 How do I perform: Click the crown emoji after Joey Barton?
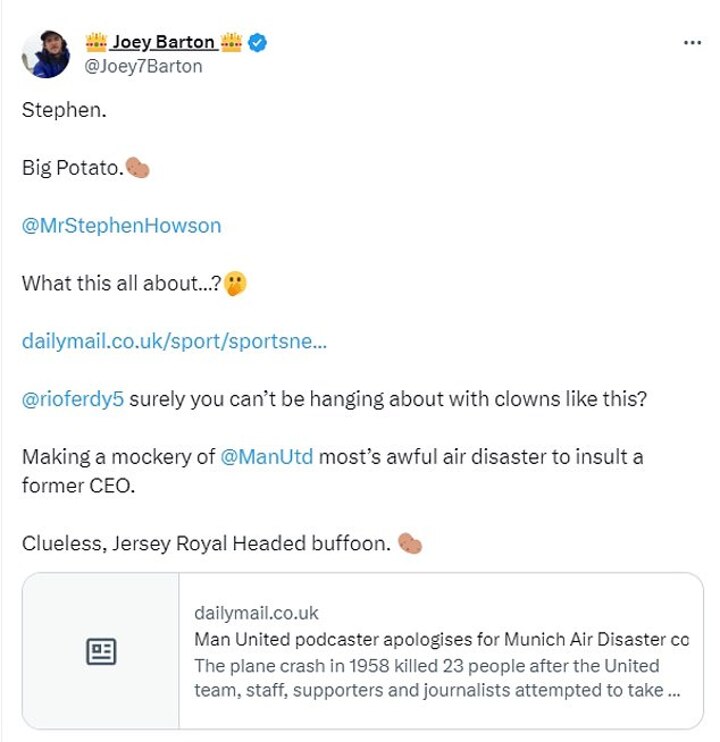coord(231,42)
